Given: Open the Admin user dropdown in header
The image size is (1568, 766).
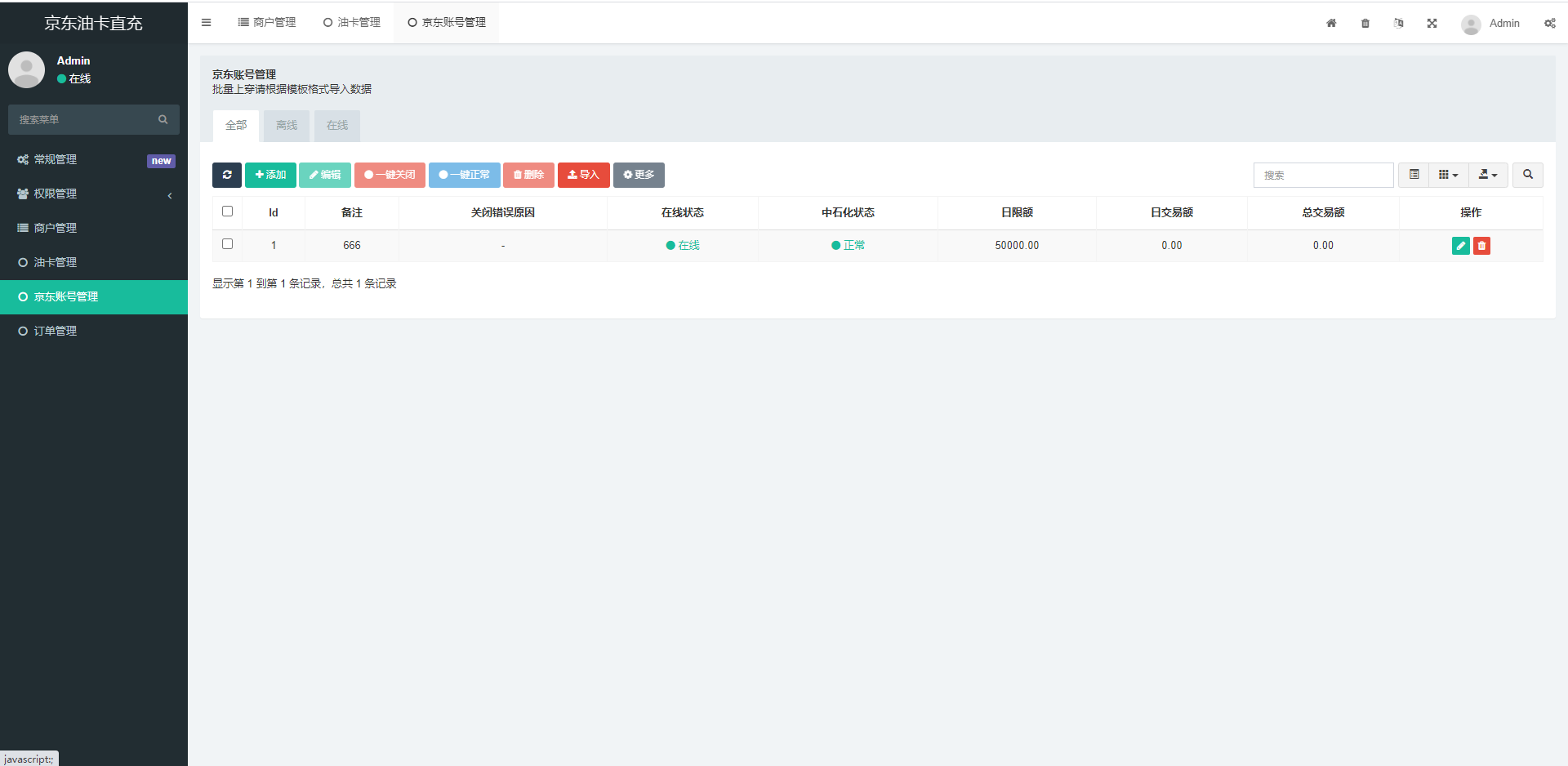Looking at the screenshot, I should coord(1491,24).
